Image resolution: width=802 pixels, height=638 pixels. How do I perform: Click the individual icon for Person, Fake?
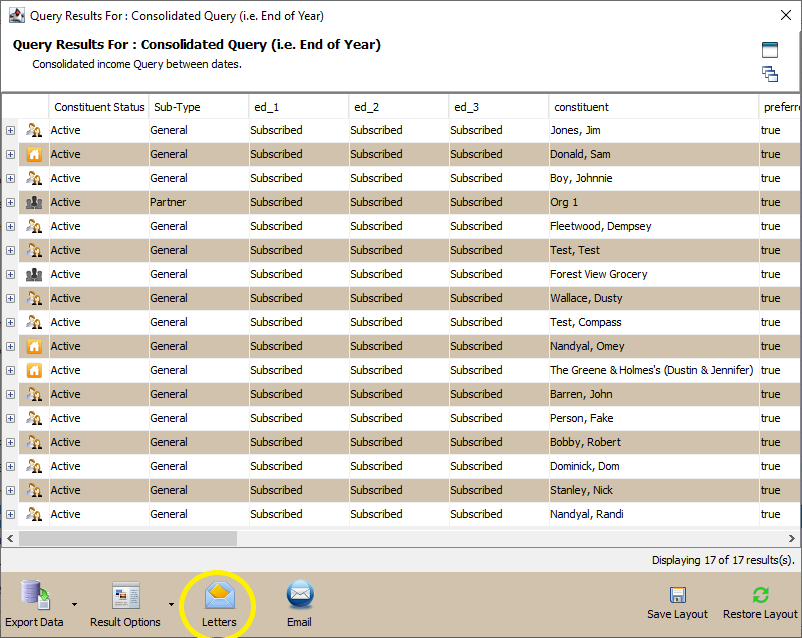tap(34, 419)
